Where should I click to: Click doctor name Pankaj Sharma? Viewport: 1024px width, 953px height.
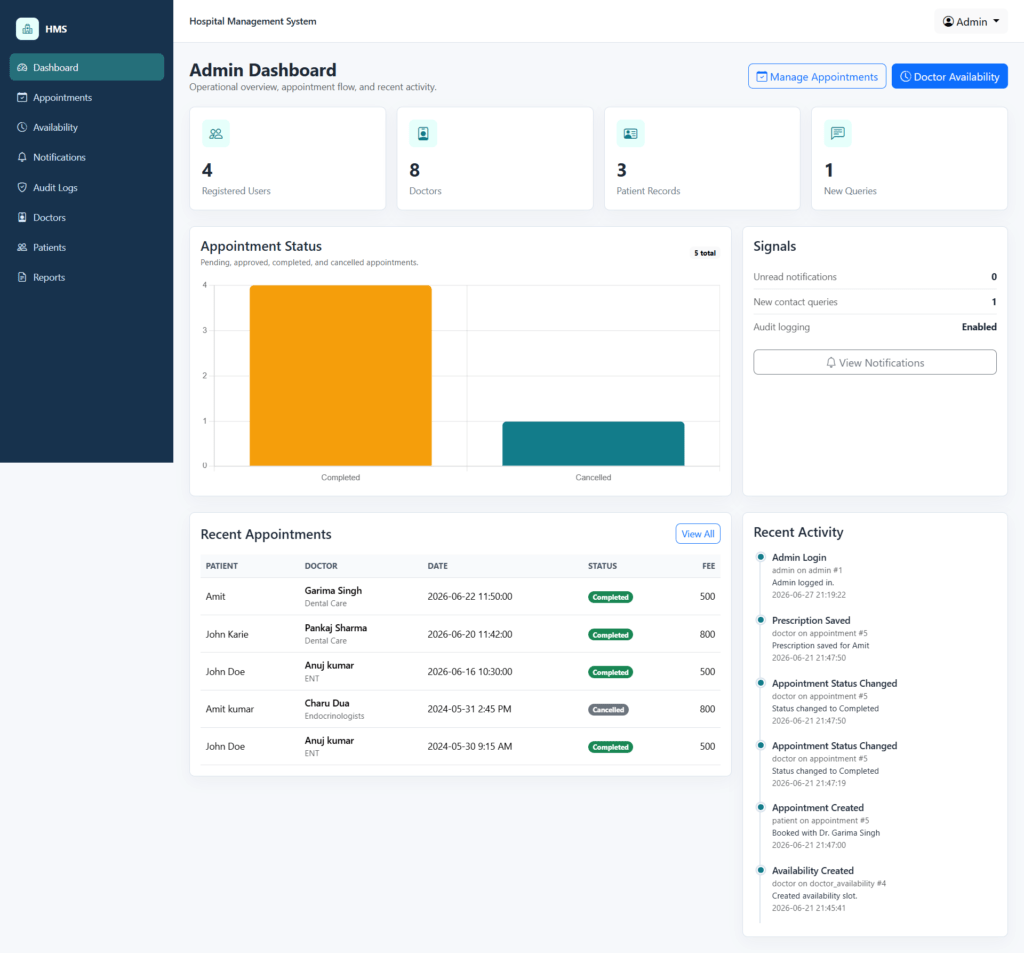pyautogui.click(x=336, y=628)
